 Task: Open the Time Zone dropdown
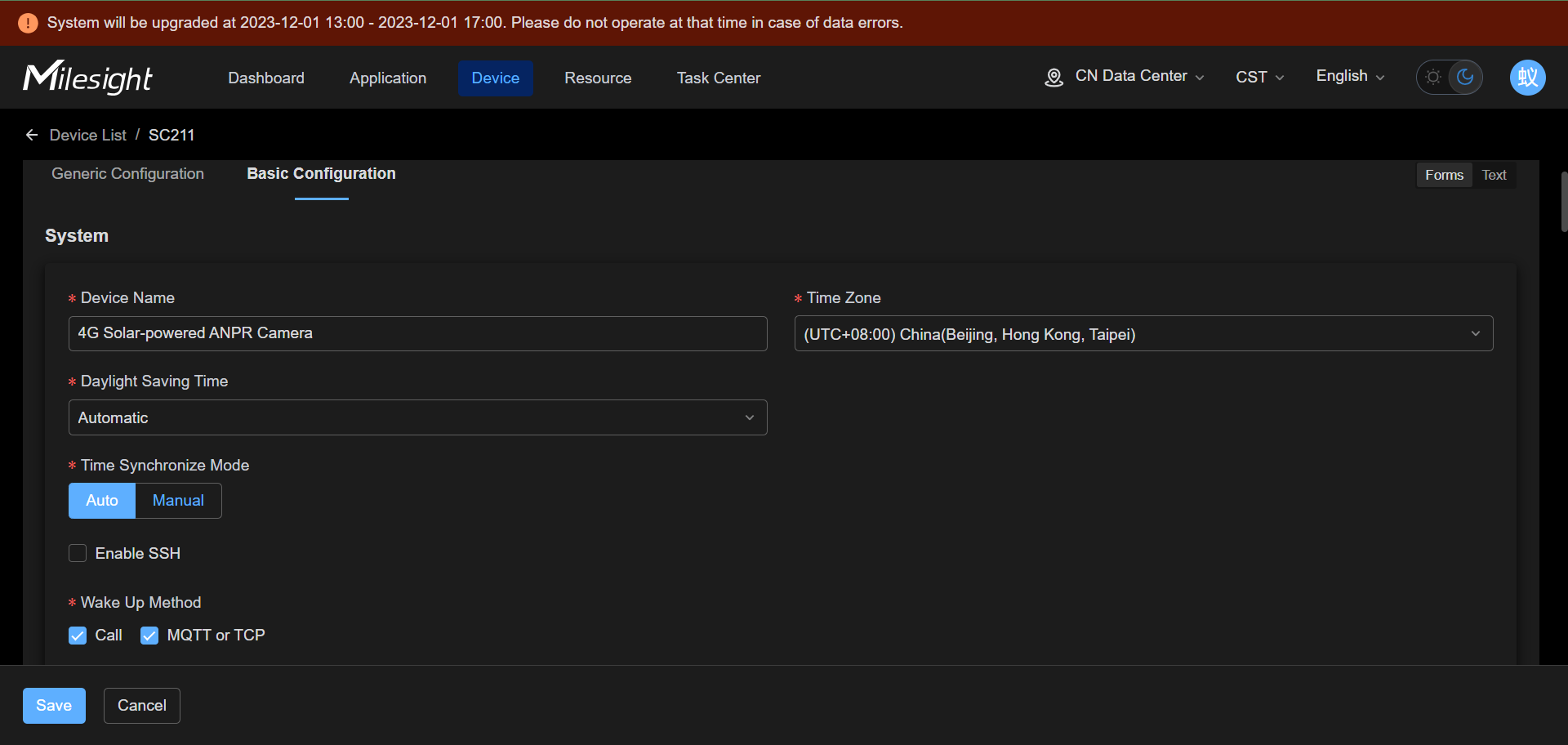pos(1143,333)
